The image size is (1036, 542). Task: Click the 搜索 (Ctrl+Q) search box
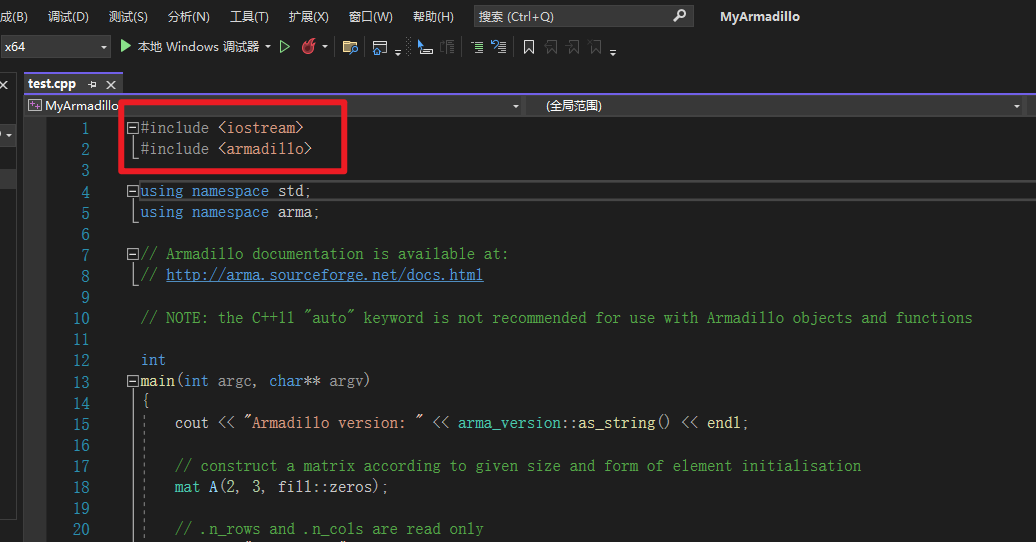583,17
